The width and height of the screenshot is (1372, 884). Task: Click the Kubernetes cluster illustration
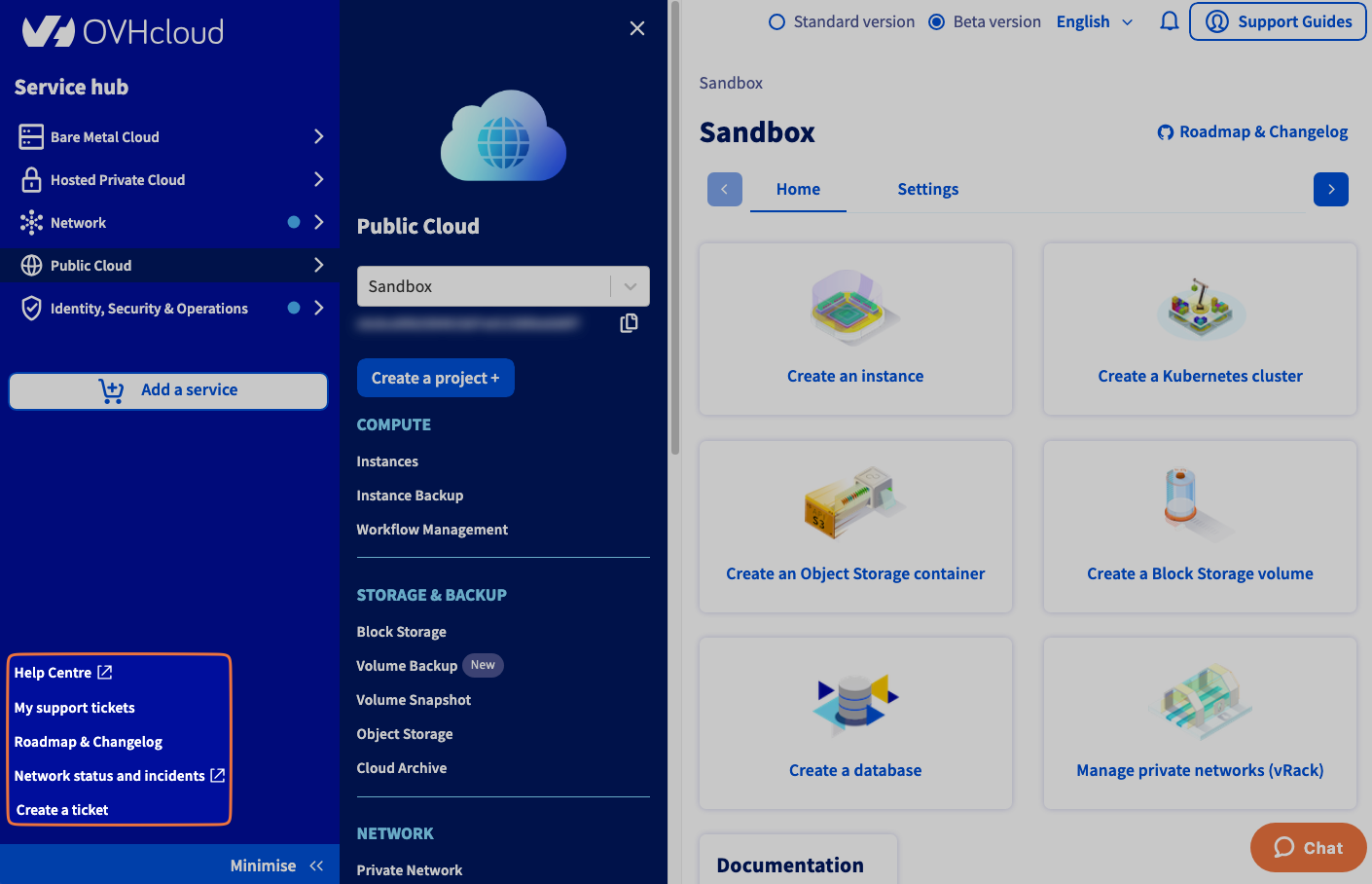point(1200,309)
